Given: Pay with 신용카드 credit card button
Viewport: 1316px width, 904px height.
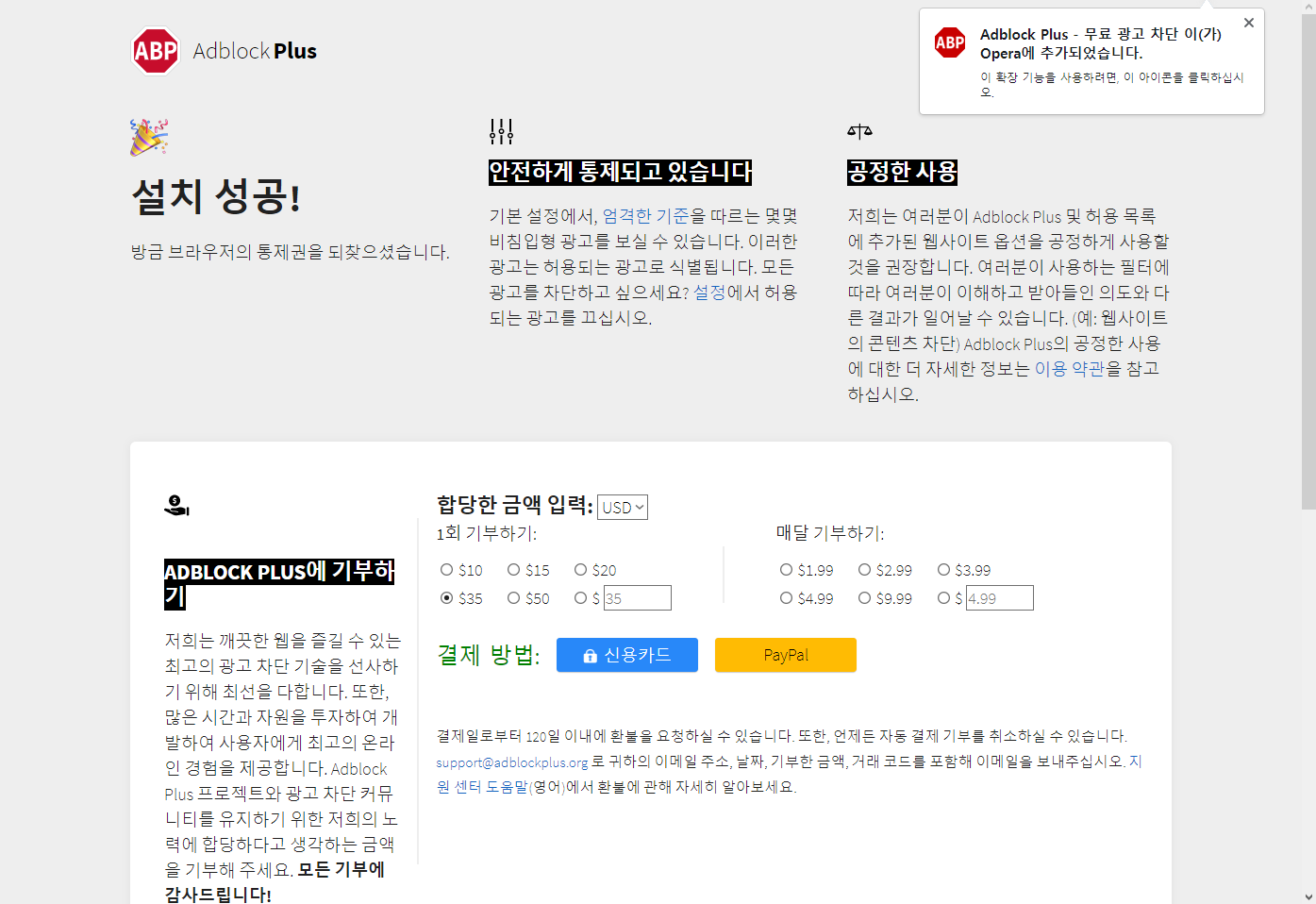Looking at the screenshot, I should coord(627,655).
